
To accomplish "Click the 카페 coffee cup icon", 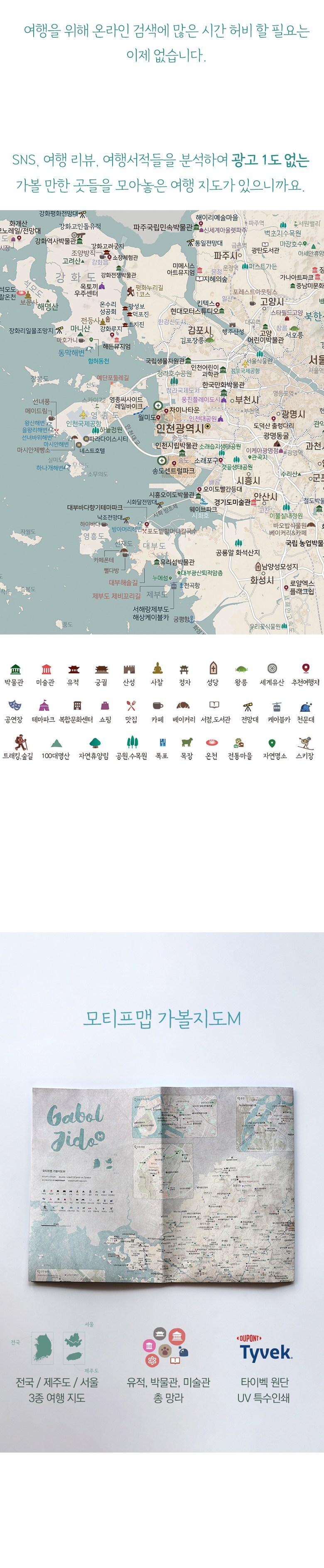I will point(157,706).
